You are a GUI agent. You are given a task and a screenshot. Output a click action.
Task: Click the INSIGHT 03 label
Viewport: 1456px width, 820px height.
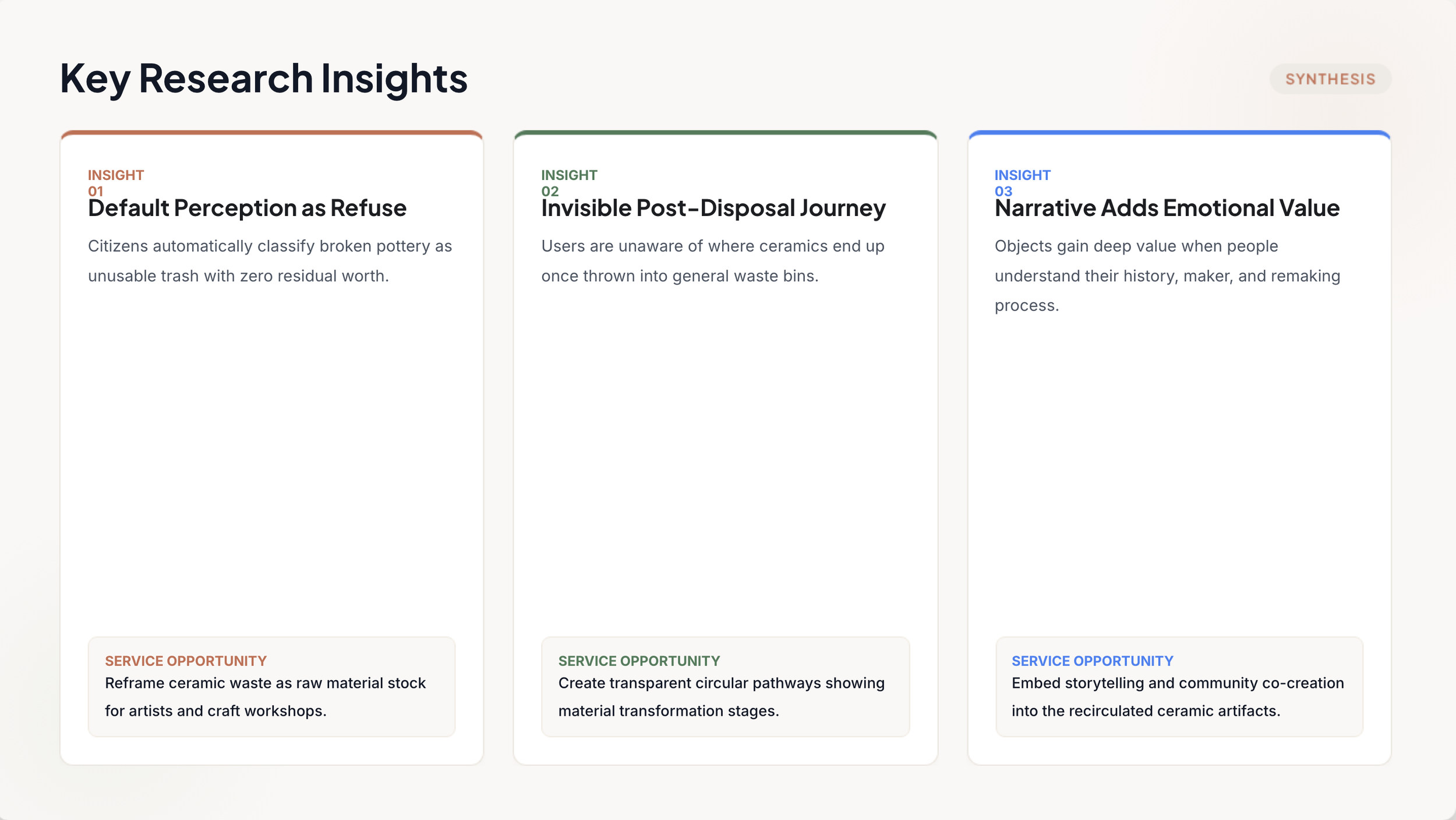click(x=1022, y=183)
